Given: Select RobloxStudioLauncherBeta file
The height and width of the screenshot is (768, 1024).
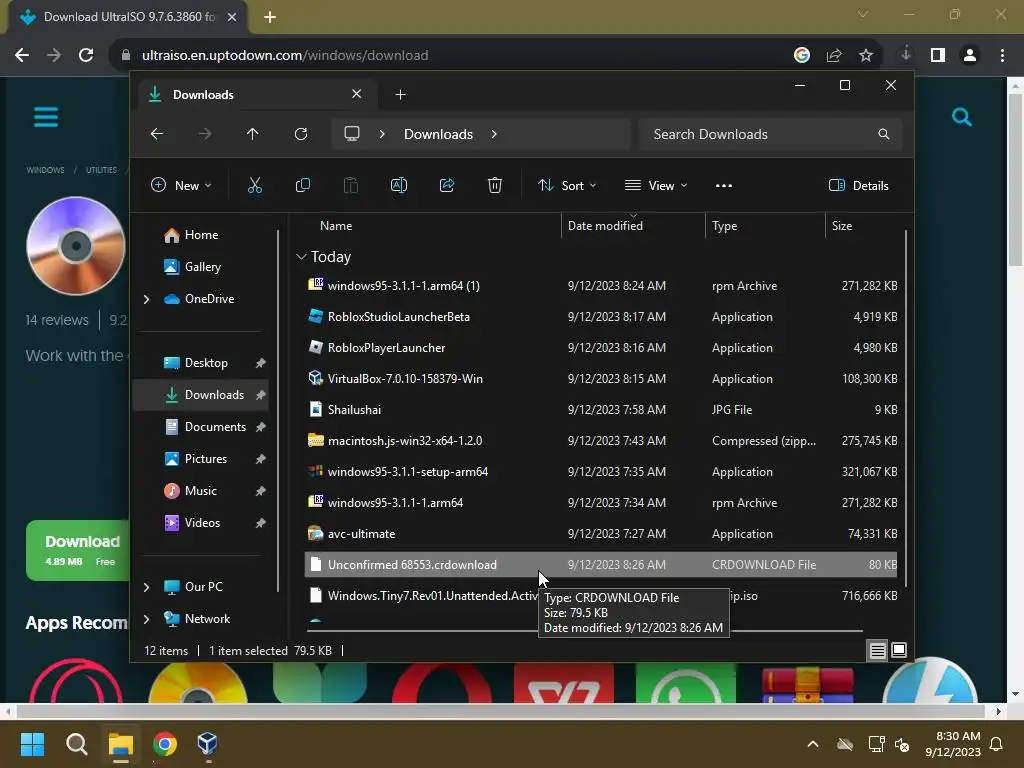Looking at the screenshot, I should 398,317.
